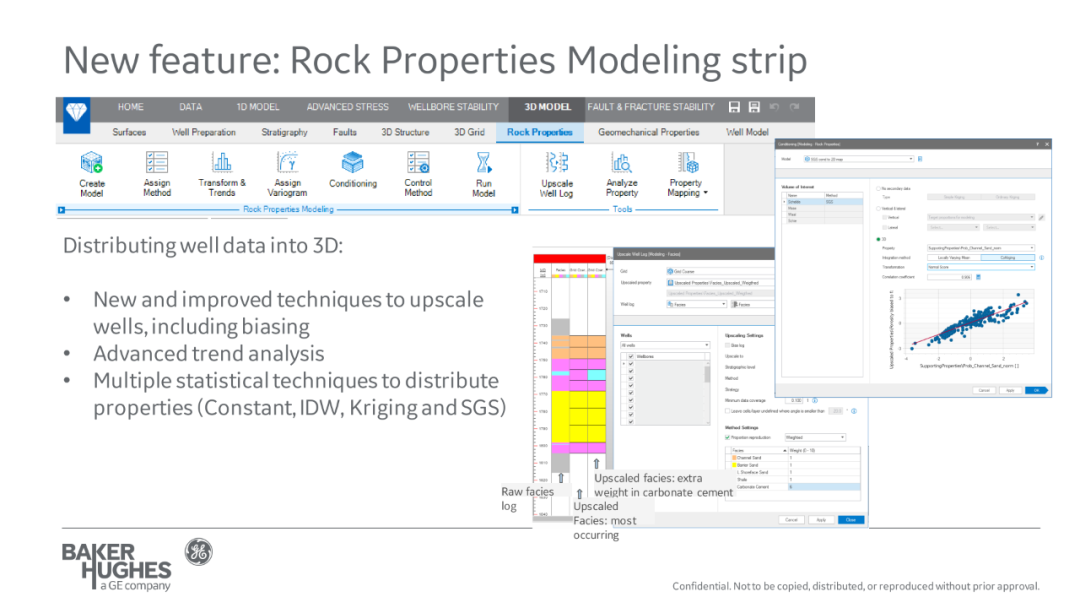1080x608 pixels.
Task: Open the Transformation Normal Score dropdown
Action: point(981,267)
